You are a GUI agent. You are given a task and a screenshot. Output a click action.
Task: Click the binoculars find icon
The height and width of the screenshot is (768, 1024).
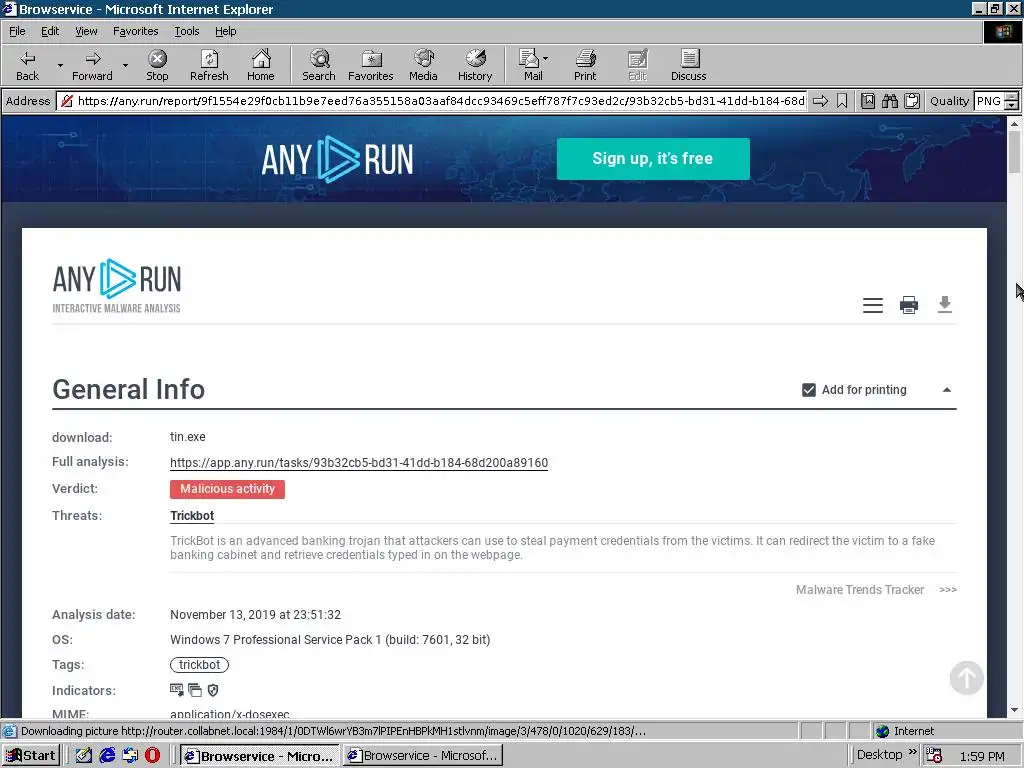tap(889, 101)
